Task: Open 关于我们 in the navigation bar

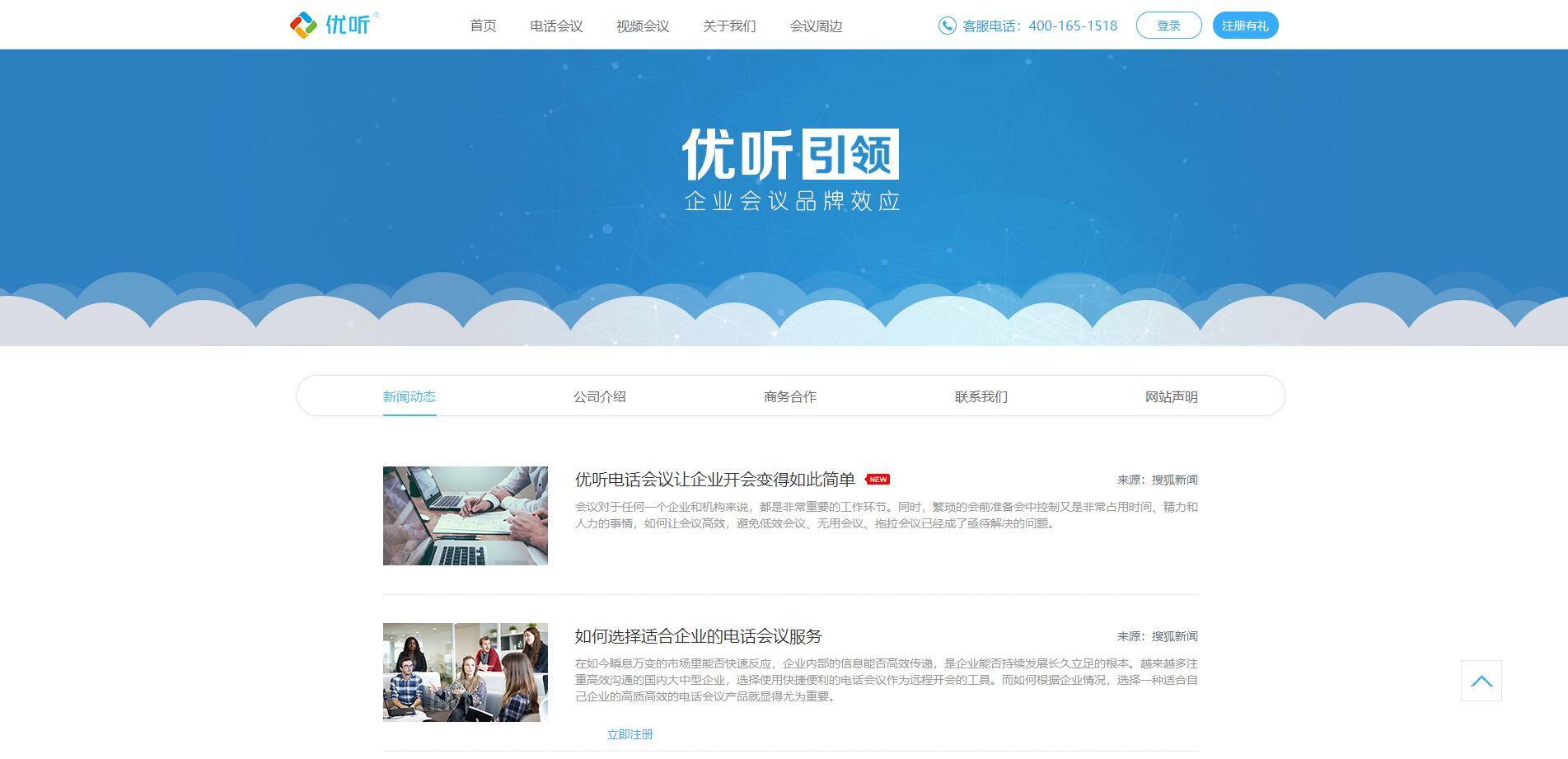Action: (x=729, y=26)
